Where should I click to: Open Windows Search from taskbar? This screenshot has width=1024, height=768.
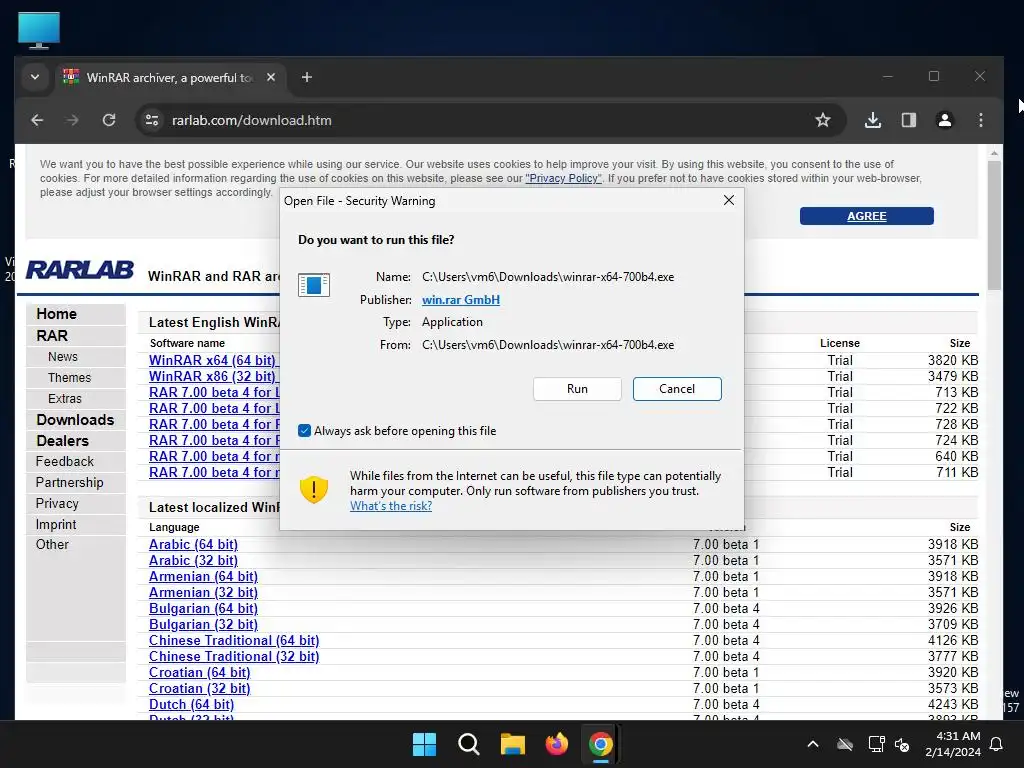[x=468, y=744]
